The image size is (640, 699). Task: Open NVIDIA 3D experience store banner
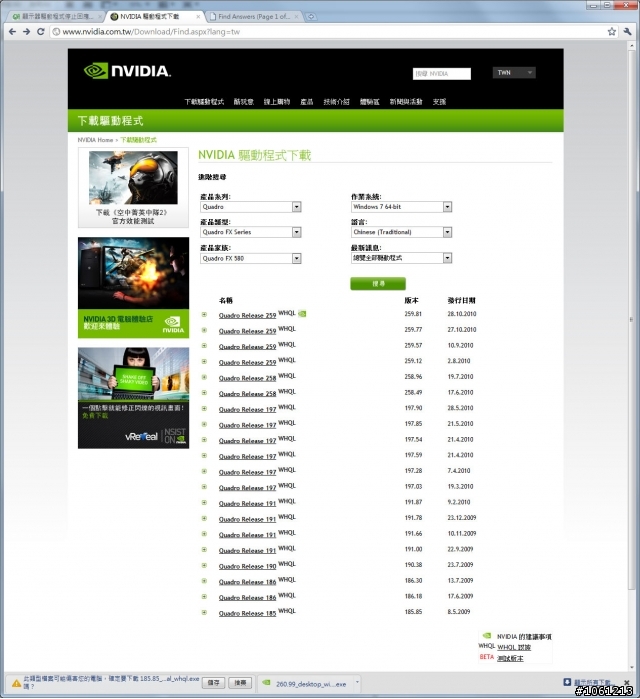pos(133,288)
